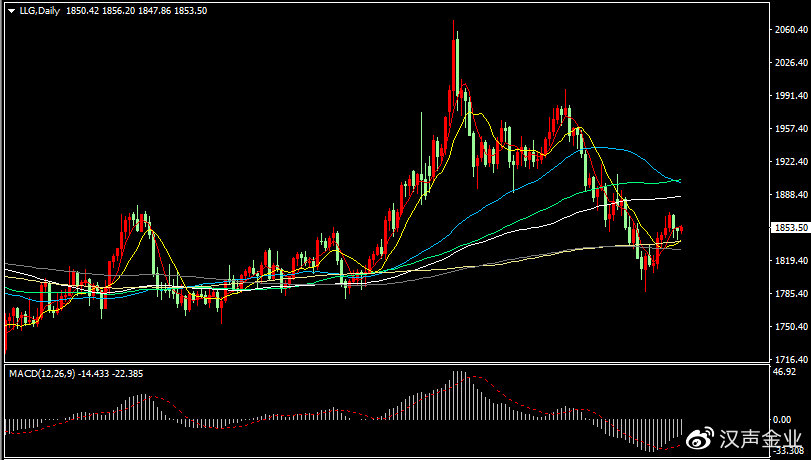Click the 1716.40 label on the price axis

click(x=791, y=359)
